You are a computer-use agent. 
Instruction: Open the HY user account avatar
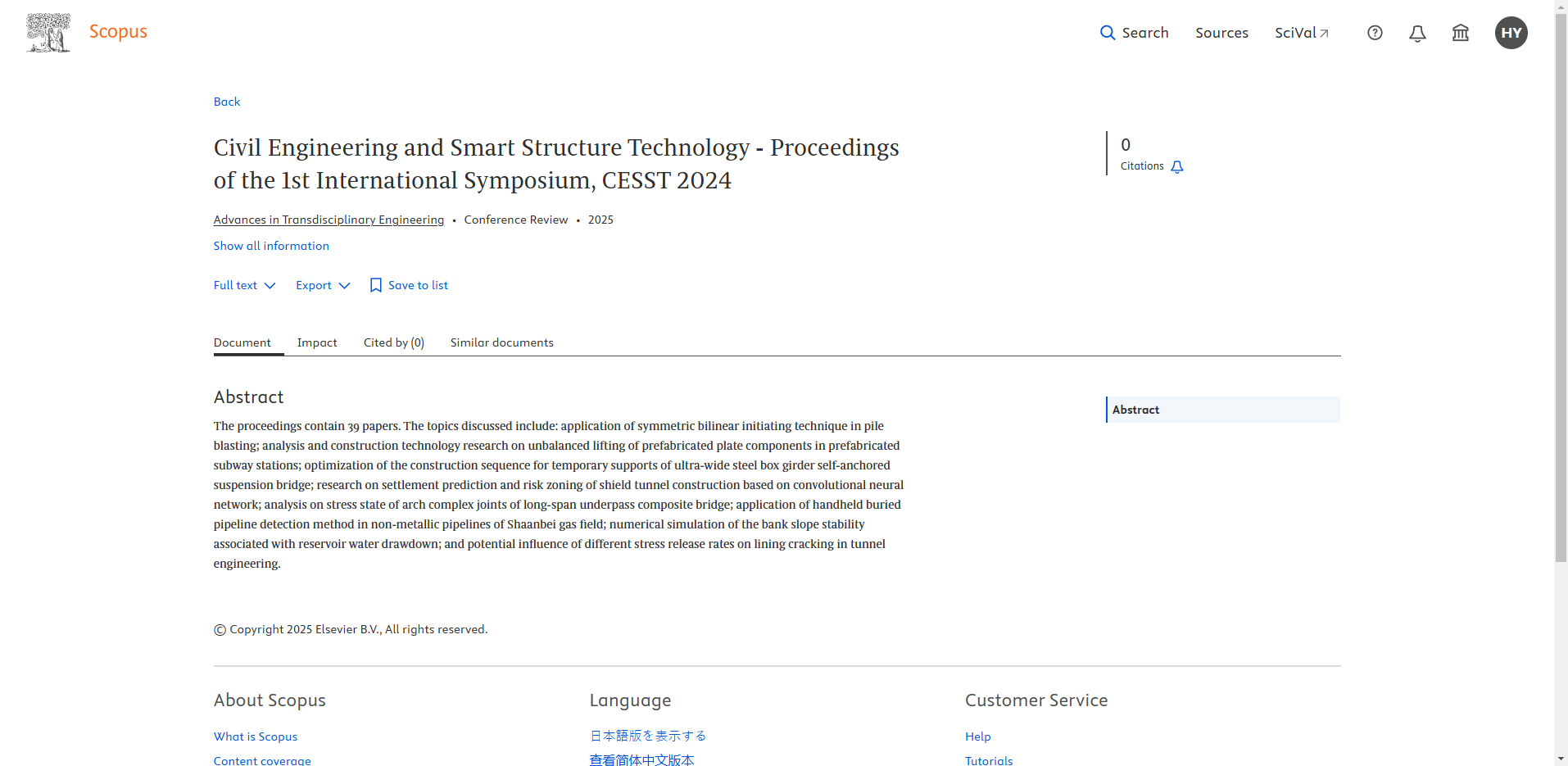click(1511, 33)
